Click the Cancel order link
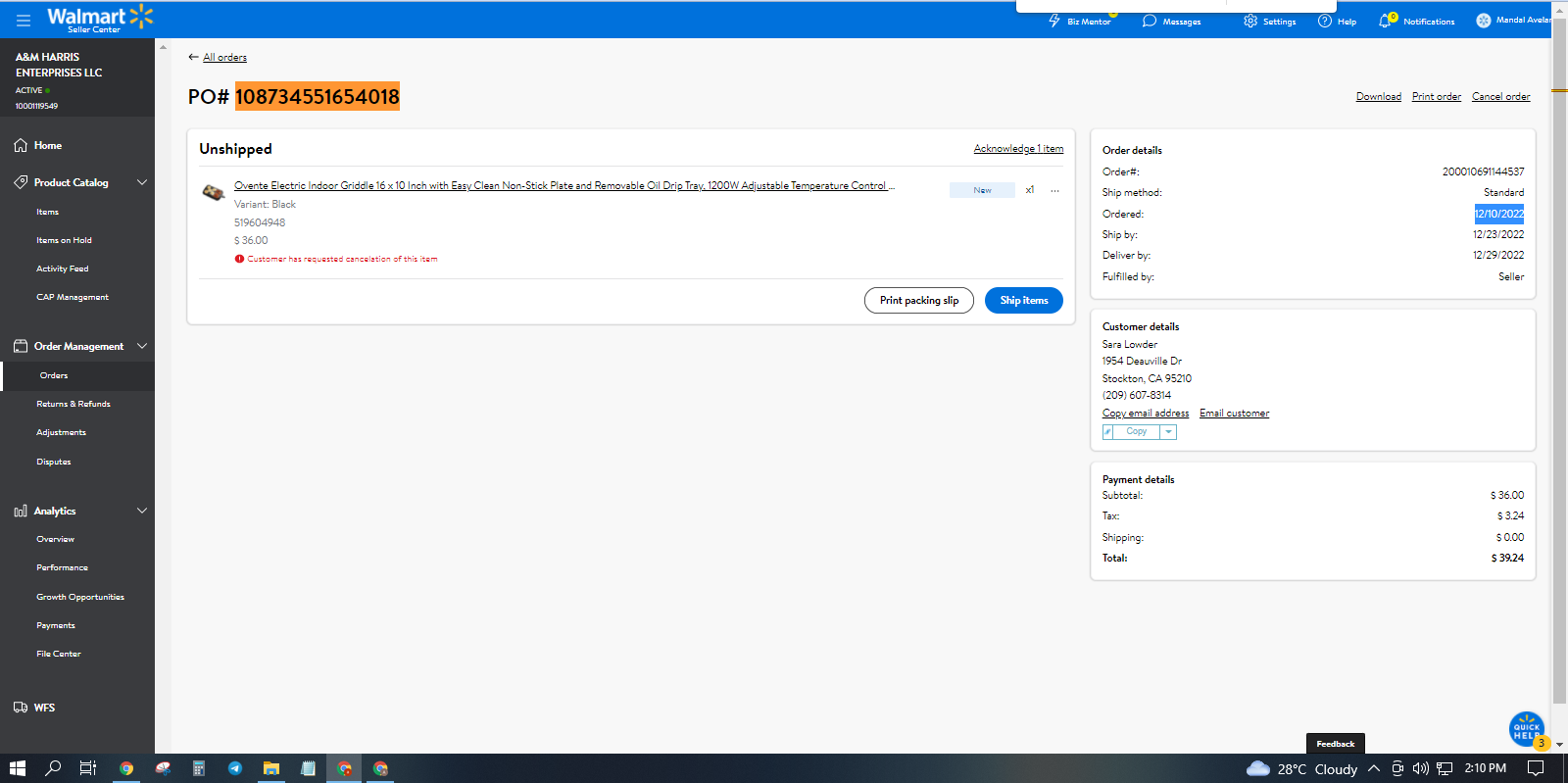This screenshot has height=783, width=1568. (1501, 96)
